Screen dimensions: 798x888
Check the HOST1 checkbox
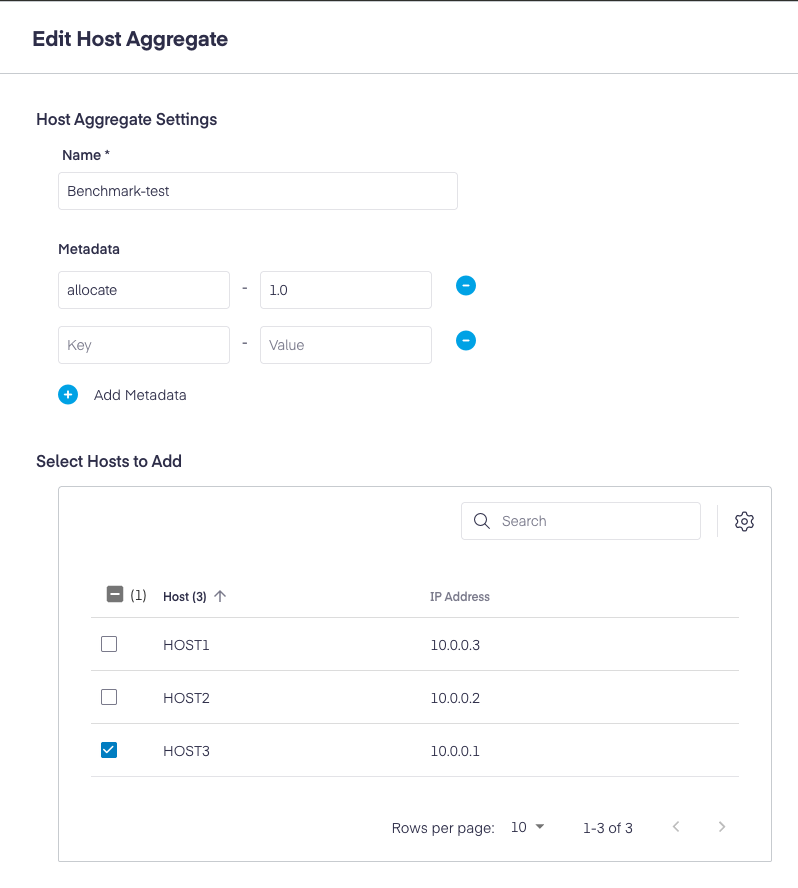[109, 644]
